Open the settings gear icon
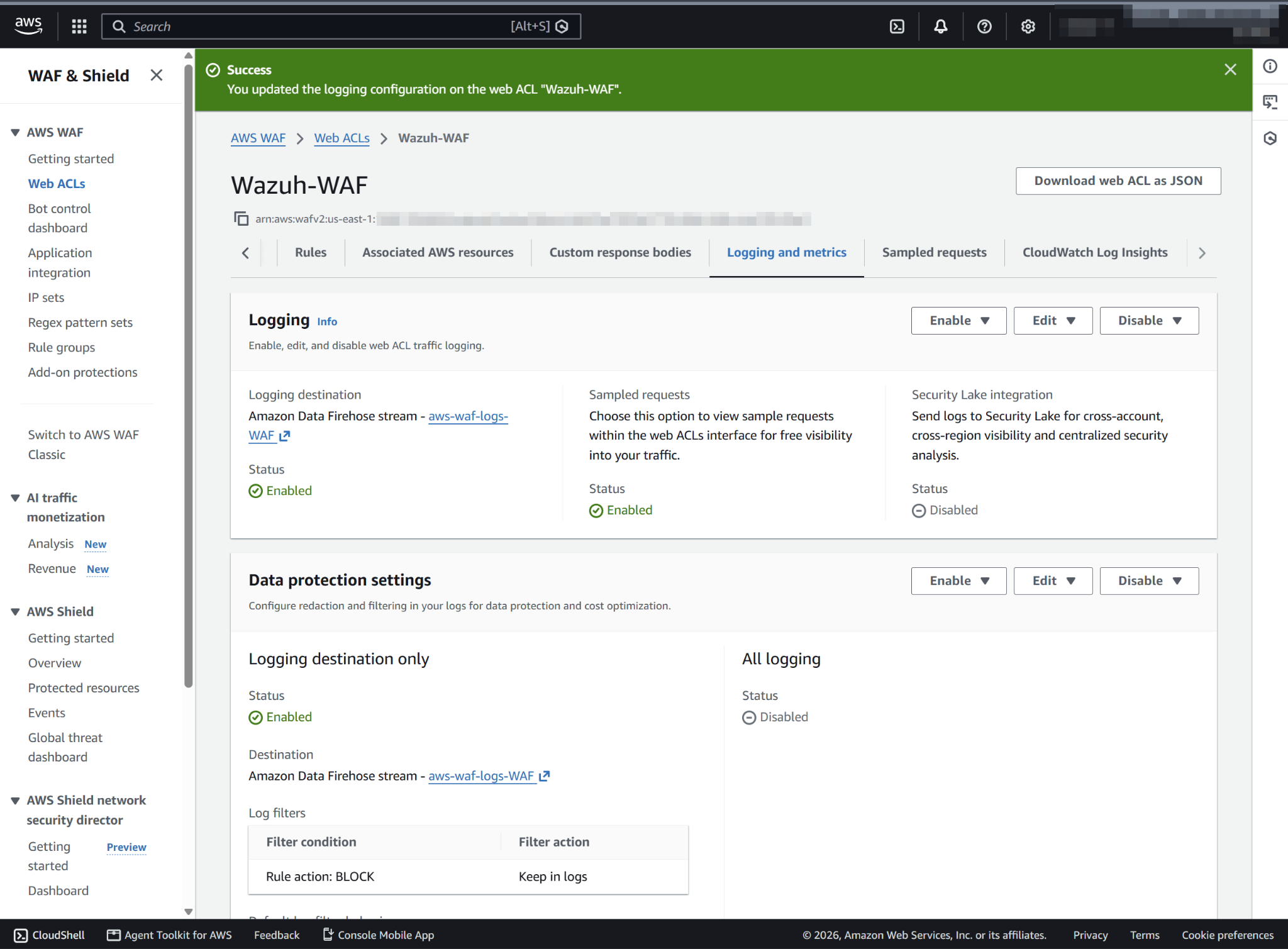This screenshot has height=949, width=1288. tap(1028, 26)
